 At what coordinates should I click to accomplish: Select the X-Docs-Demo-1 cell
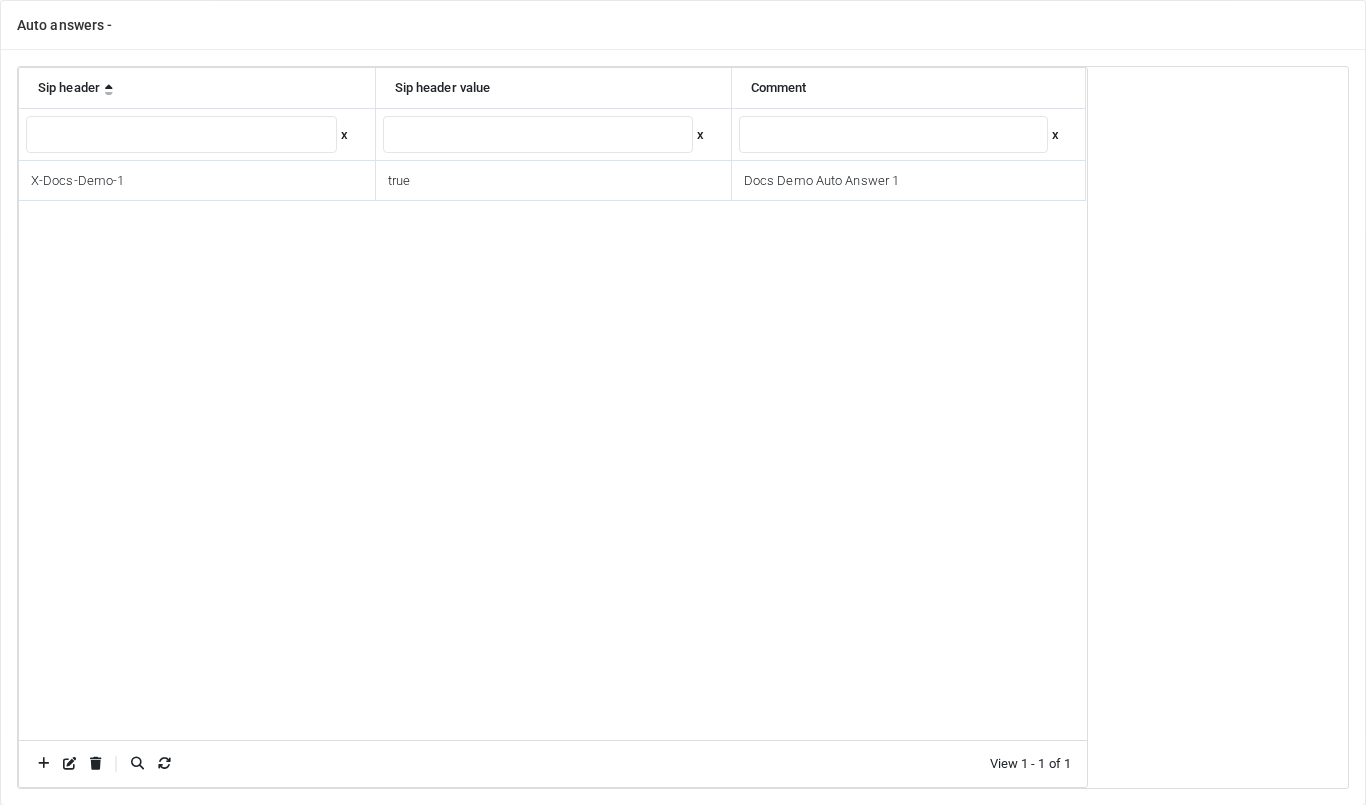click(x=197, y=181)
